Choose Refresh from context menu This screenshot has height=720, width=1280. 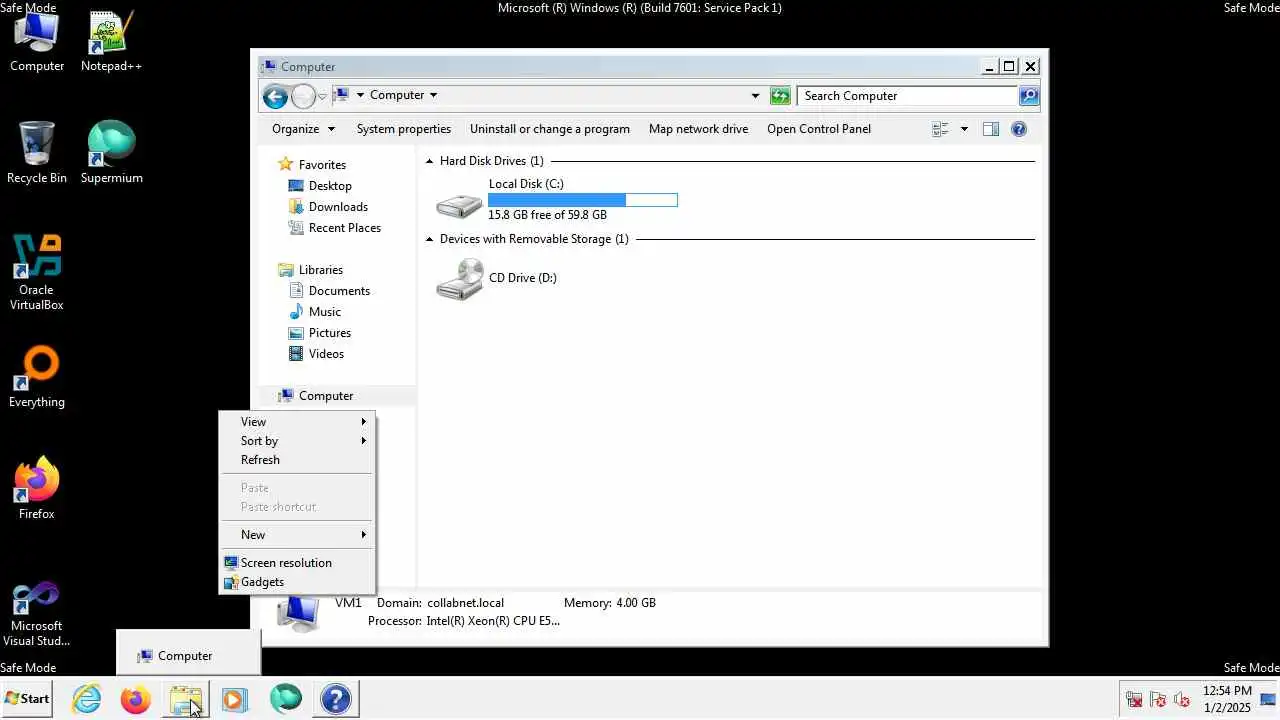[297, 460]
